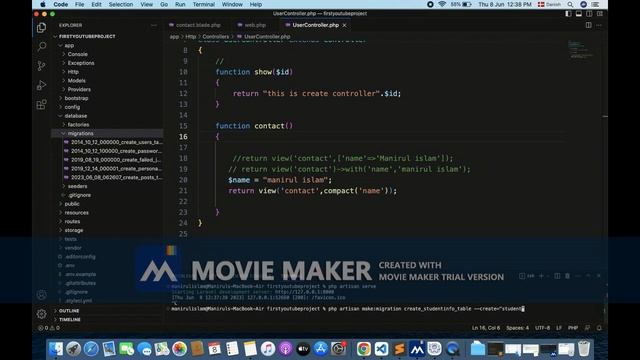The height and width of the screenshot is (360, 640).
Task: Click the code minimap preview
Action: [x=581, y=50]
